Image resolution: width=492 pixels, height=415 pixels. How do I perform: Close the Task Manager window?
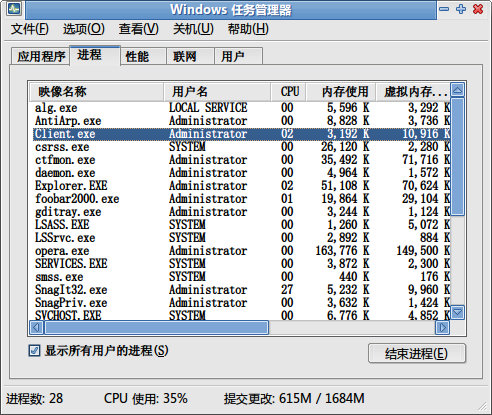478,9
